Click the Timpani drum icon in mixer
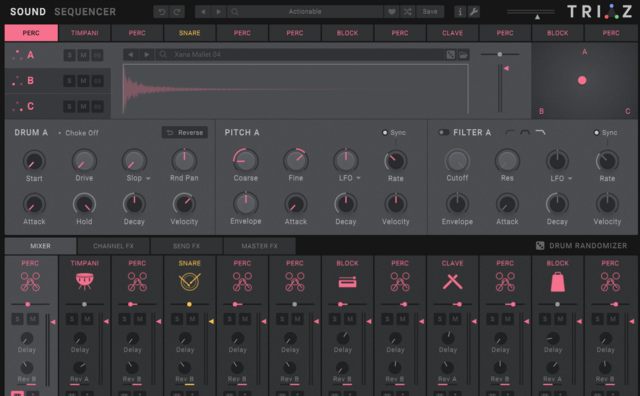The width and height of the screenshot is (640, 396). point(84,281)
